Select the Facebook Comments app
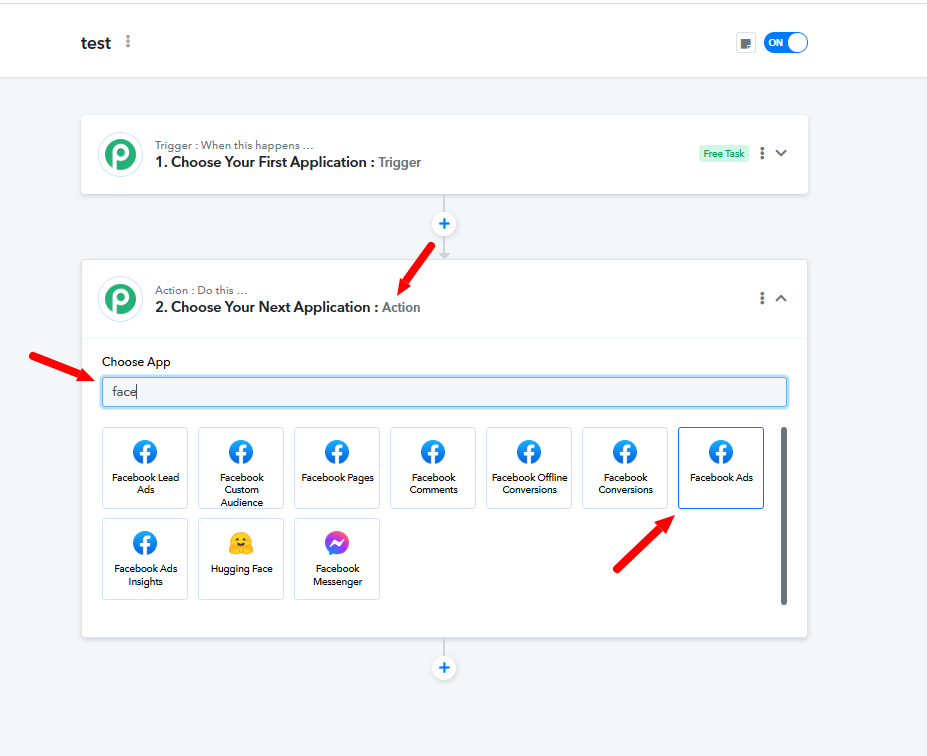Screen dimensions: 927x756 click(433, 468)
